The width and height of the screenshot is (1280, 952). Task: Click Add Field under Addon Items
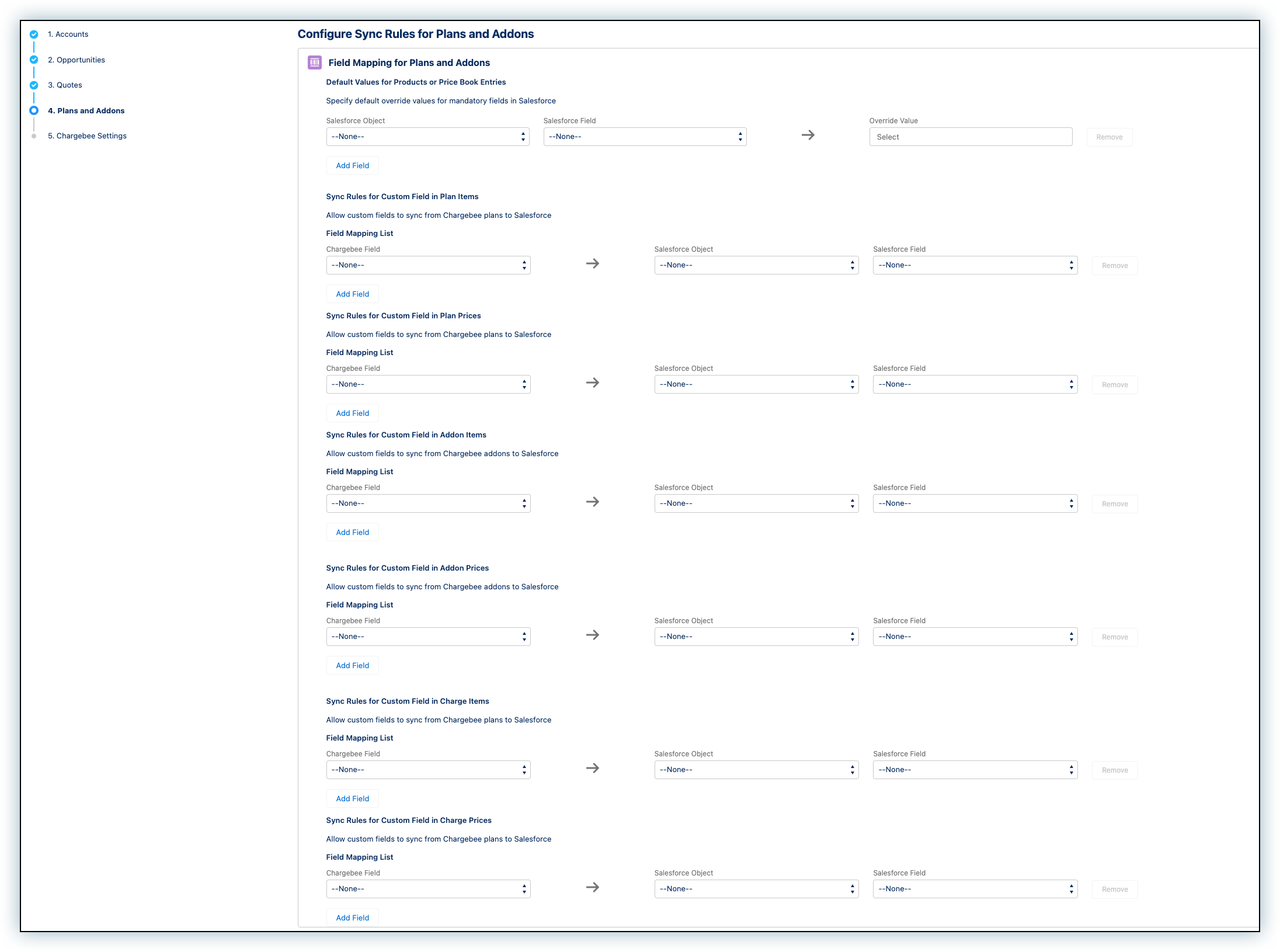pos(353,532)
